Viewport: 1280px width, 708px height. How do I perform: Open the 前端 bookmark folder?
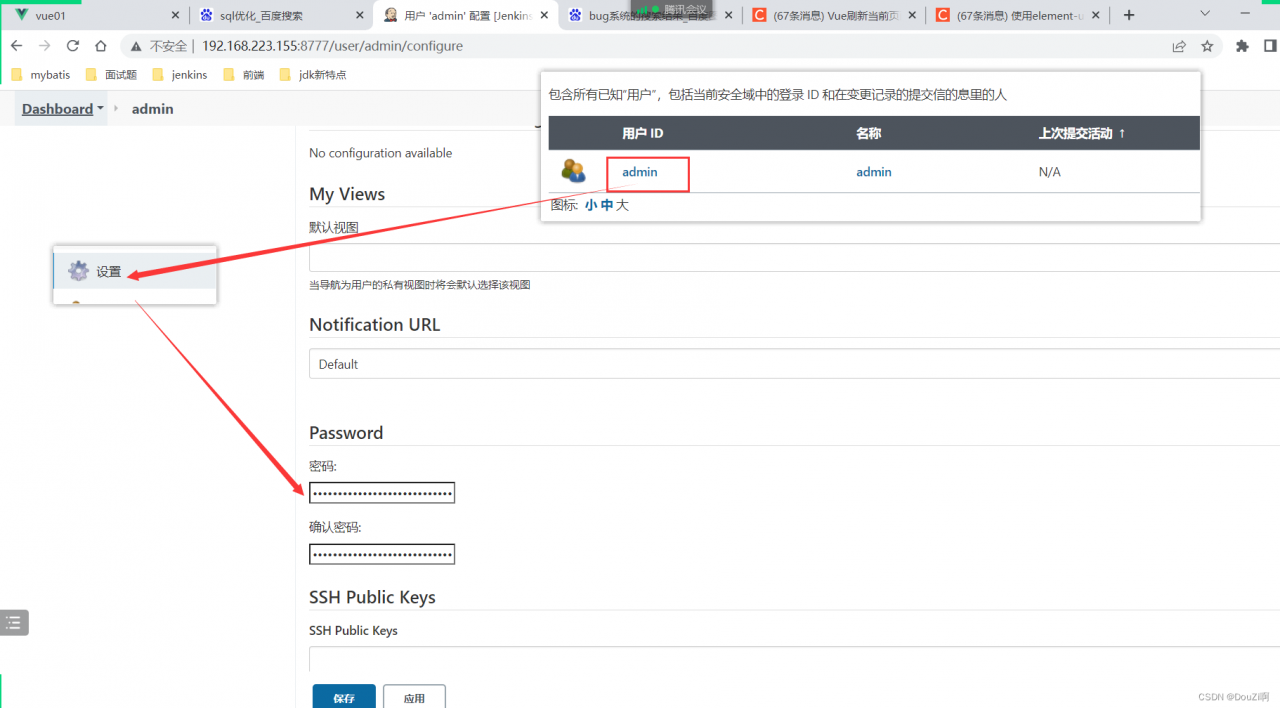pos(244,75)
